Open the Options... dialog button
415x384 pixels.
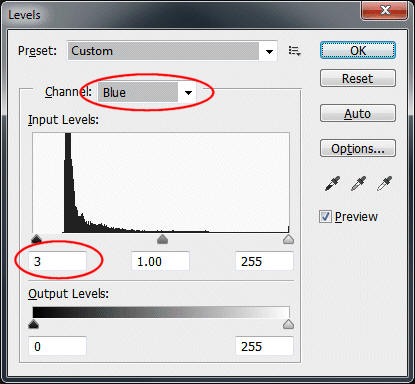coord(358,148)
